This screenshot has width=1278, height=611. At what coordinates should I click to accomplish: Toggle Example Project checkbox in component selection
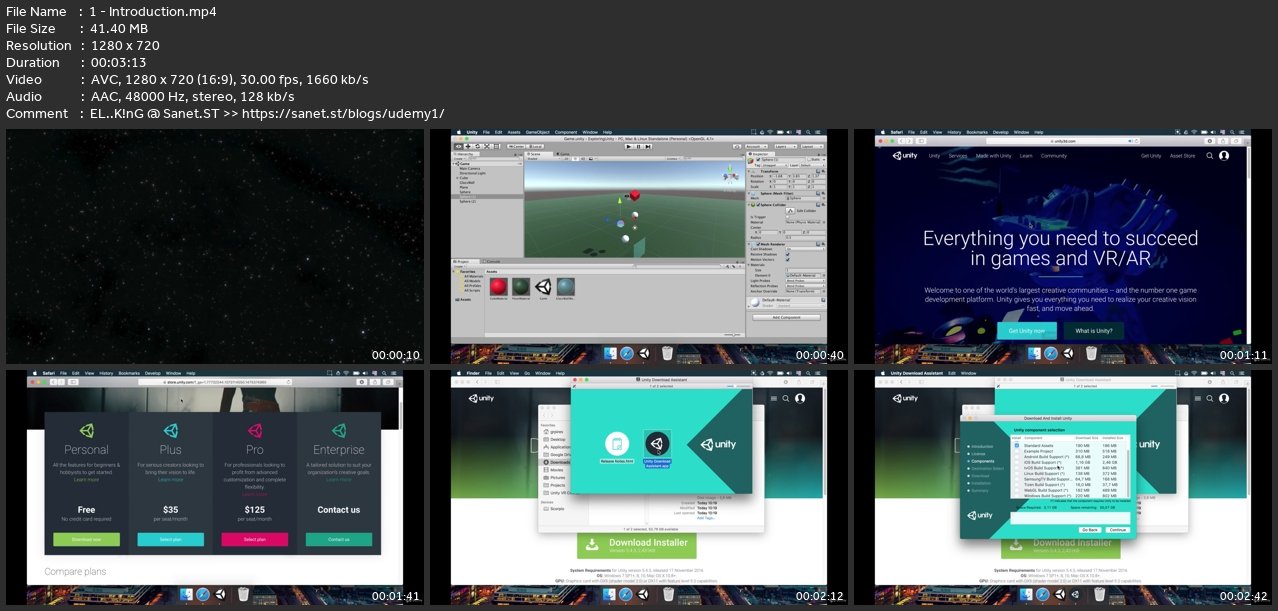click(1017, 451)
